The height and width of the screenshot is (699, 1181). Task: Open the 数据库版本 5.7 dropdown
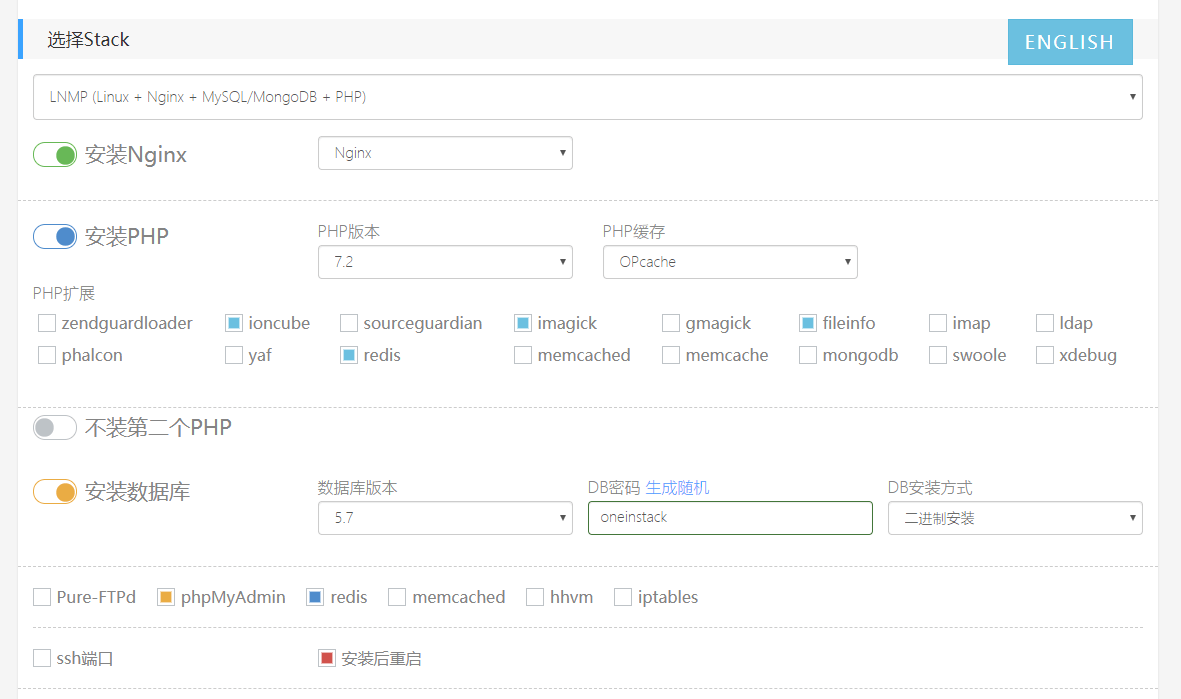click(x=445, y=518)
